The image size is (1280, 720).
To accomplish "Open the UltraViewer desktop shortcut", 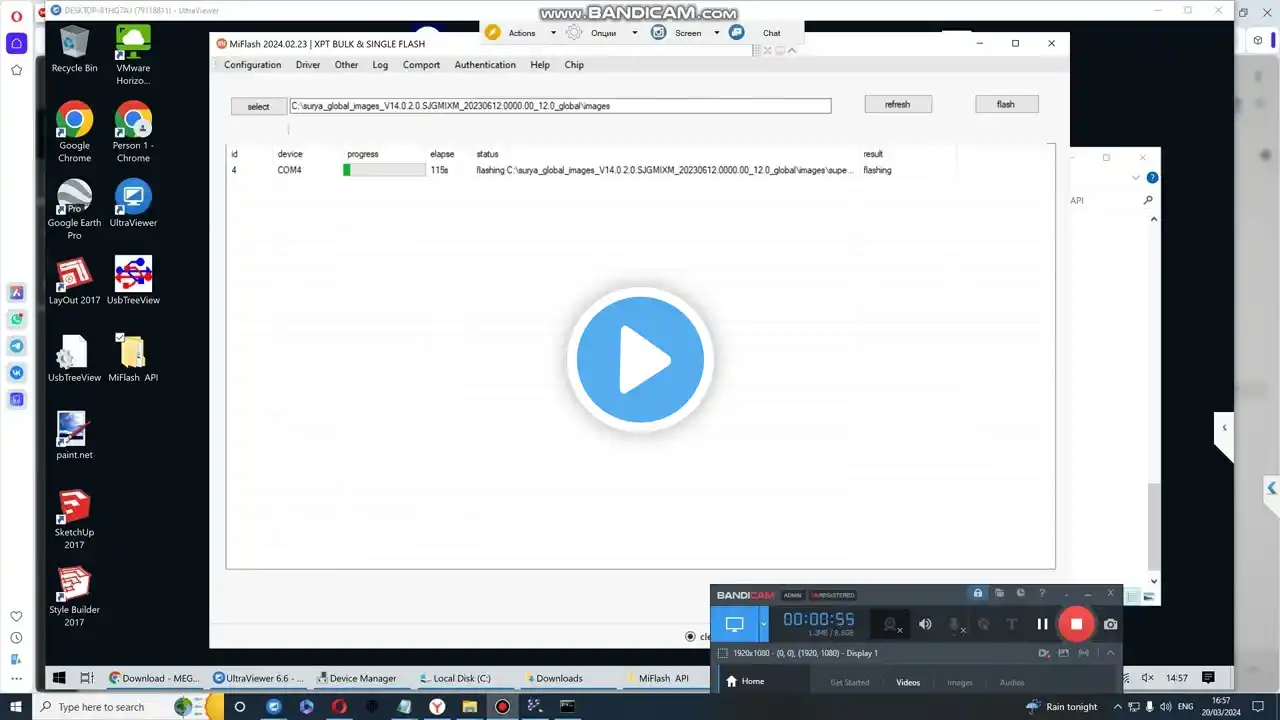I will pos(133,203).
